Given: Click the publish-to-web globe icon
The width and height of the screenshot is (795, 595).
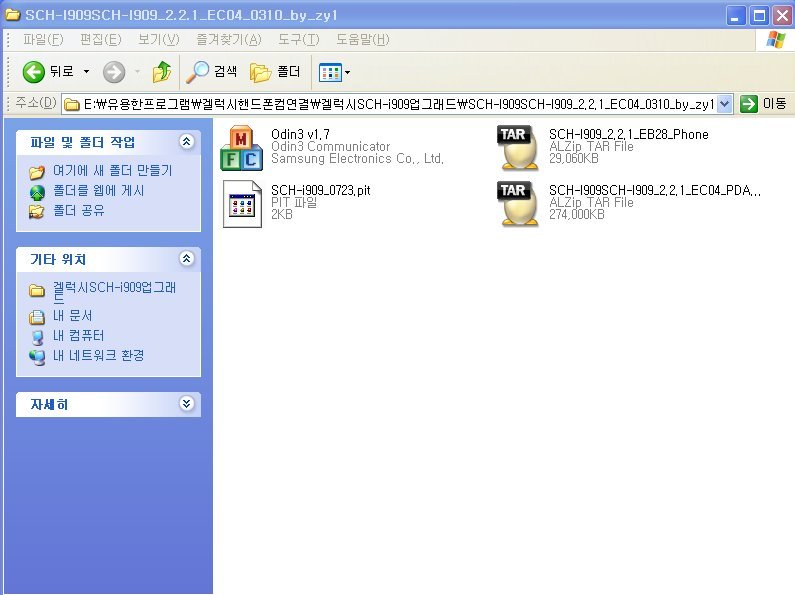Looking at the screenshot, I should [x=37, y=193].
